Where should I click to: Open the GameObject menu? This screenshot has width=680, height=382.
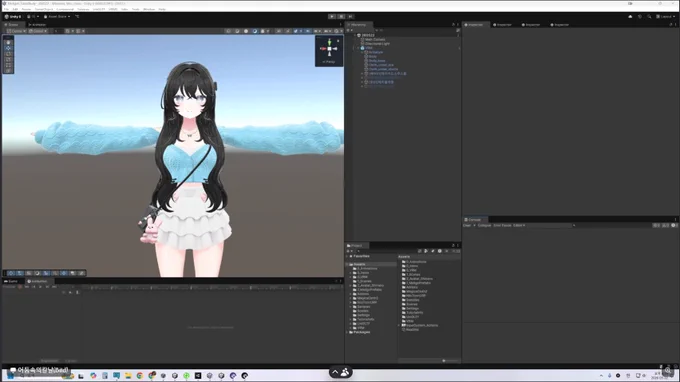[x=44, y=9]
